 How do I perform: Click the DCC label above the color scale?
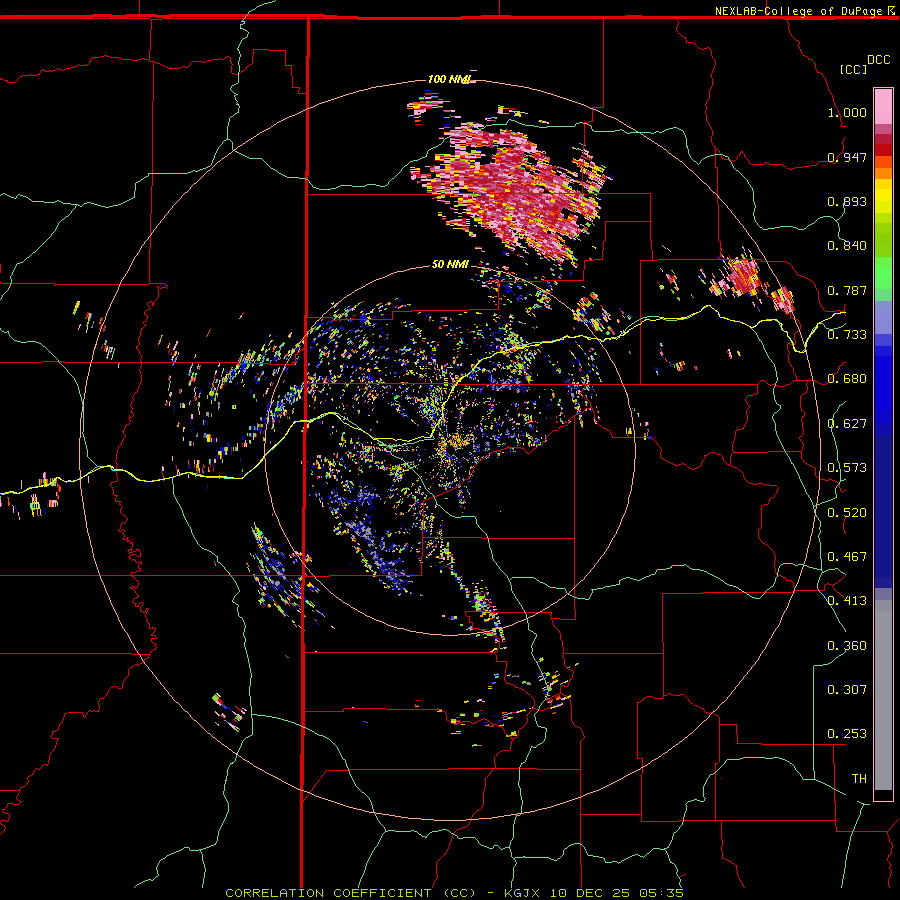[878, 60]
